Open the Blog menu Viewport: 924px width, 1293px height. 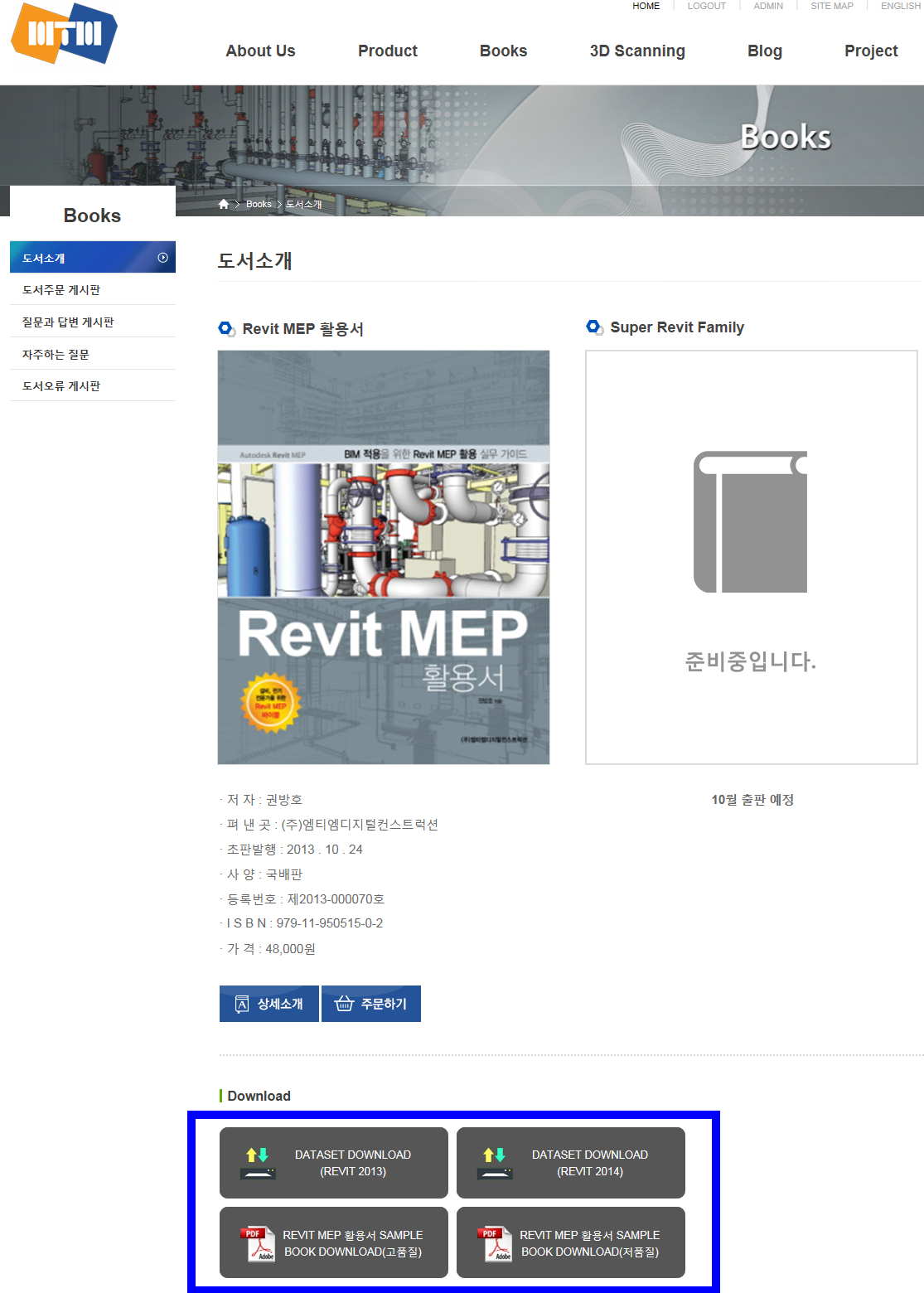click(765, 51)
